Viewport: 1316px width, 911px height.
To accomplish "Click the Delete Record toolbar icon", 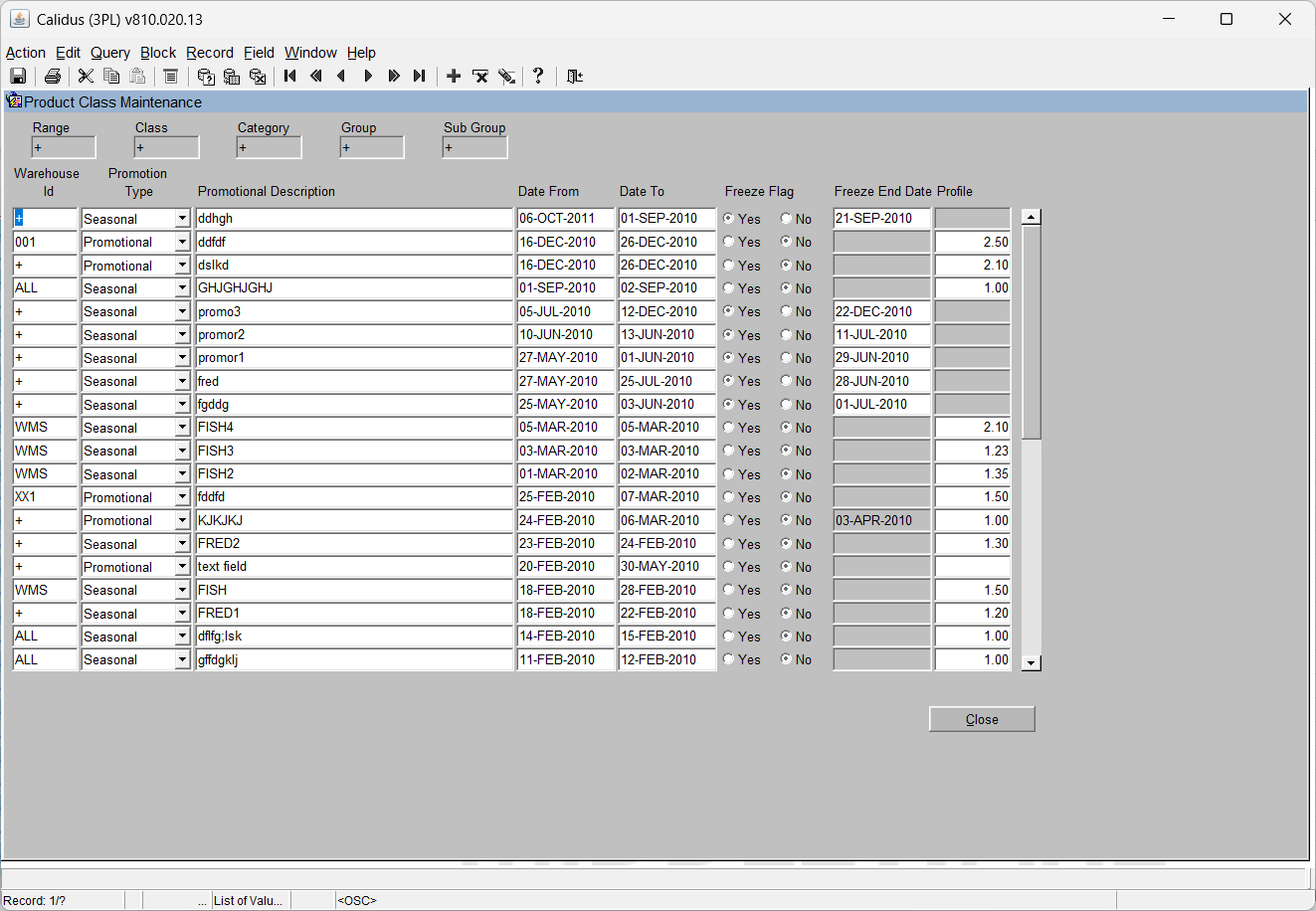I will point(480,76).
